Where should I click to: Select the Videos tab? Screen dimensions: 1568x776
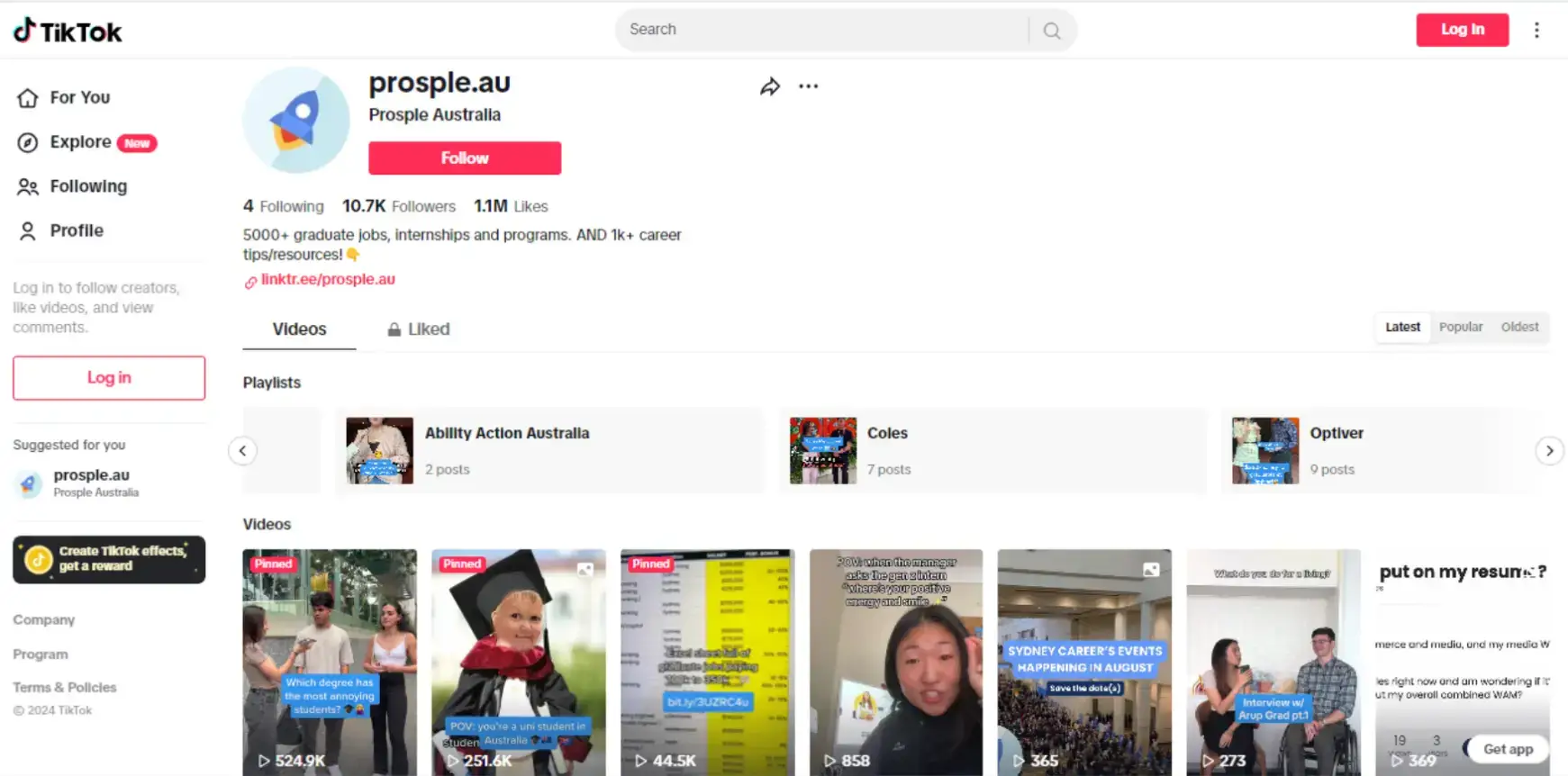pos(299,329)
